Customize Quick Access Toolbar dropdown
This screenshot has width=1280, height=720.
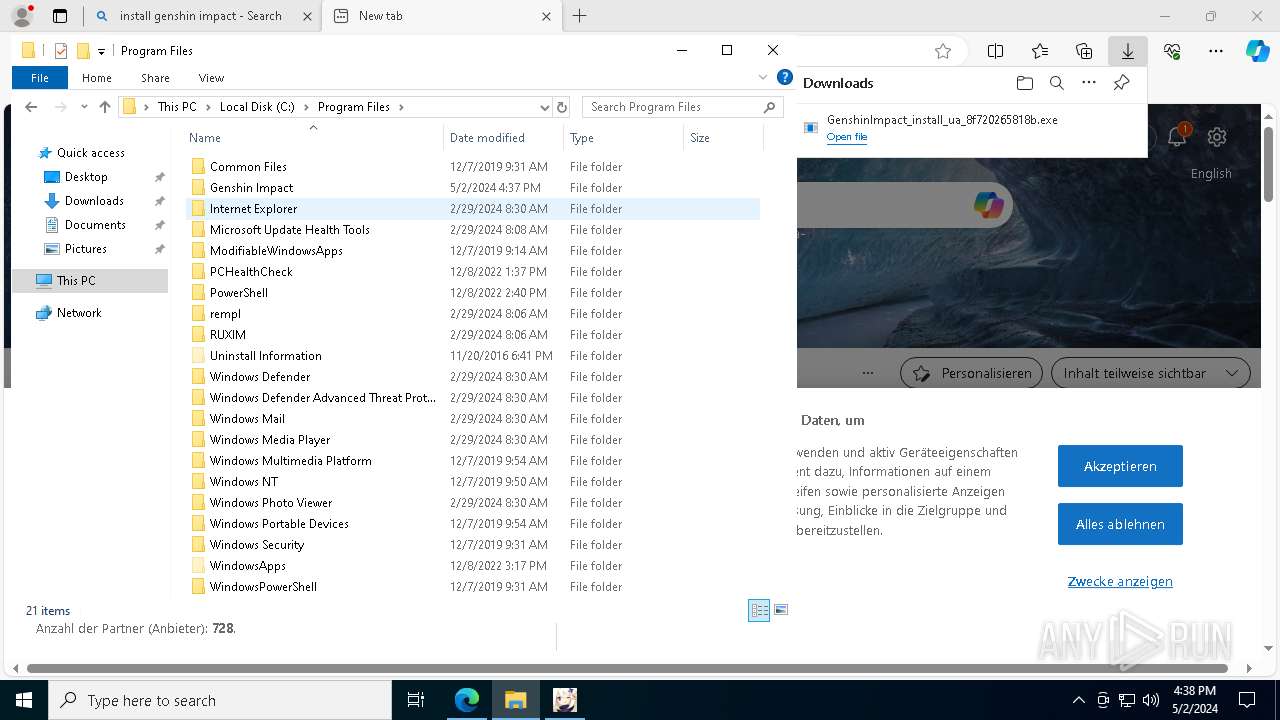tap(101, 52)
